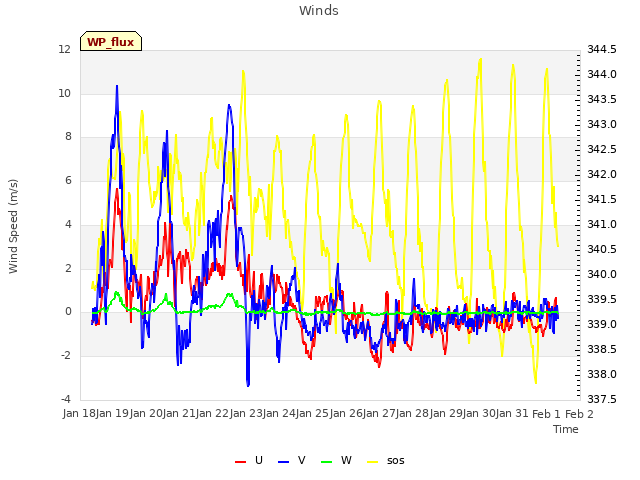Click the 338.0 right axis label
The height and width of the screenshot is (480, 640).
click(x=602, y=374)
